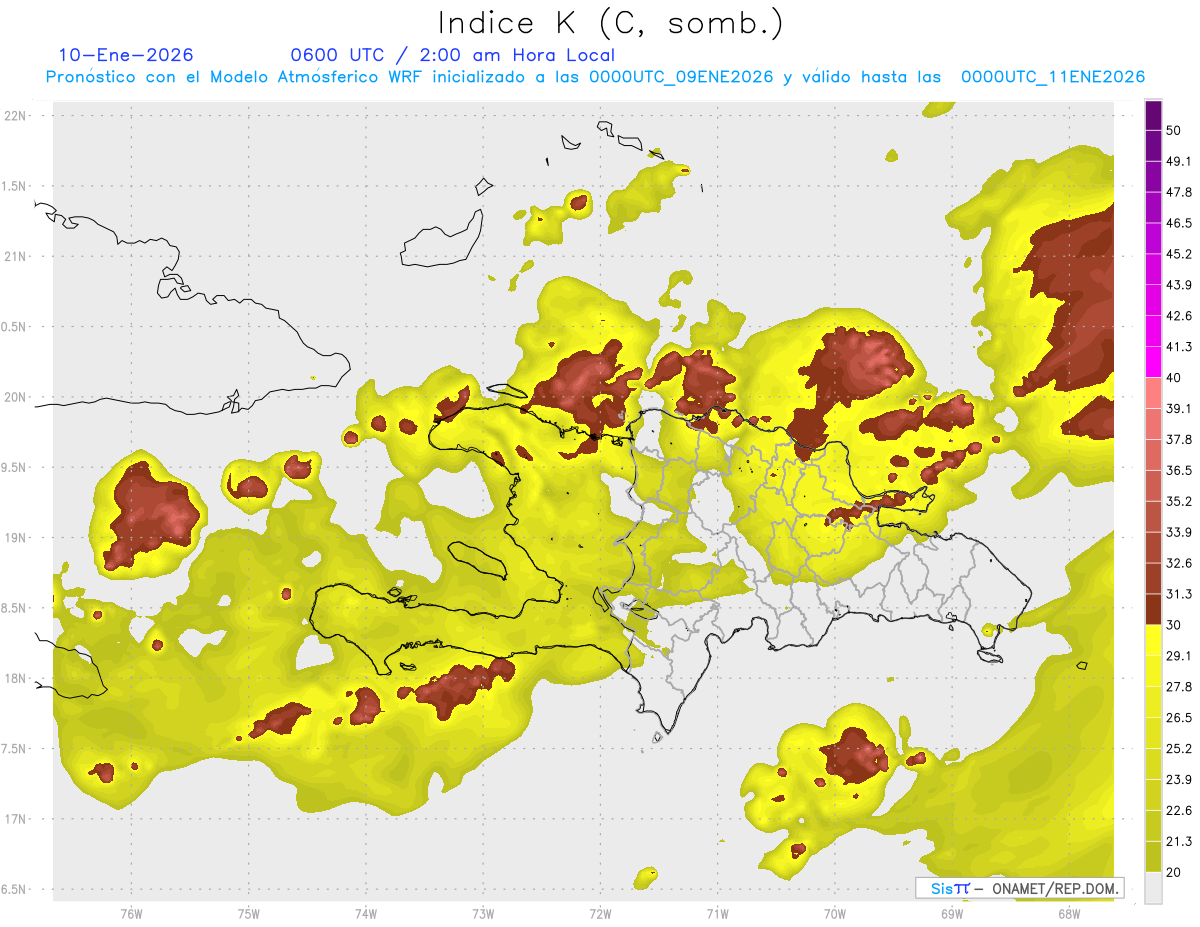Click the '27.8' value on the color scale
Image resolution: width=1200 pixels, height=927 pixels.
tap(1179, 687)
